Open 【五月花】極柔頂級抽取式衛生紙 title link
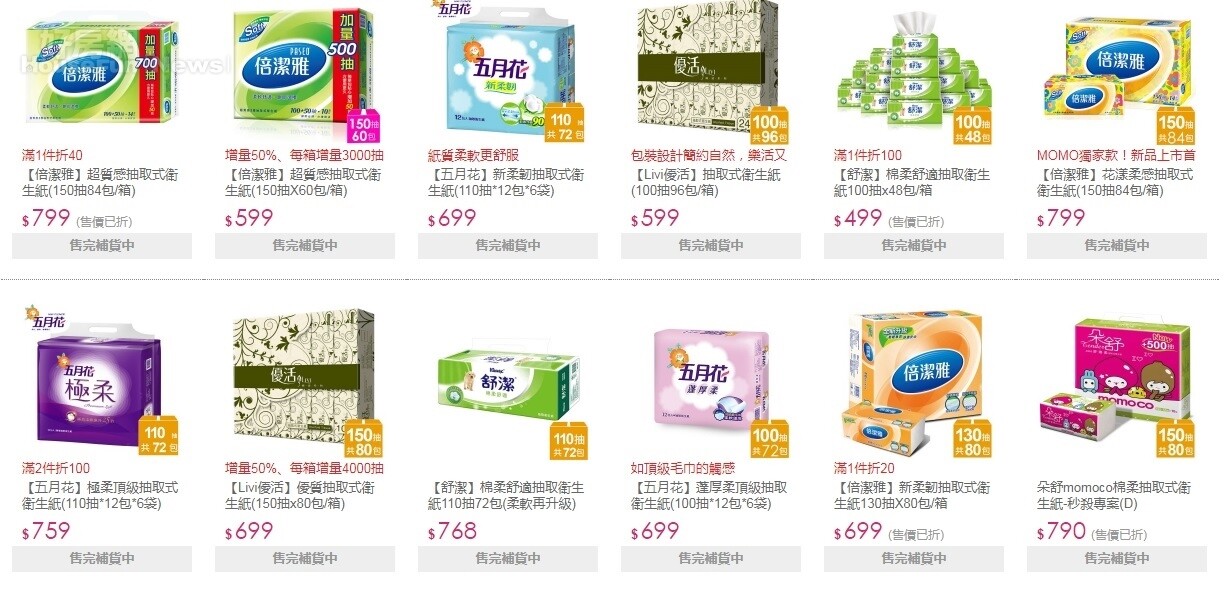1227x591 pixels. [101, 495]
